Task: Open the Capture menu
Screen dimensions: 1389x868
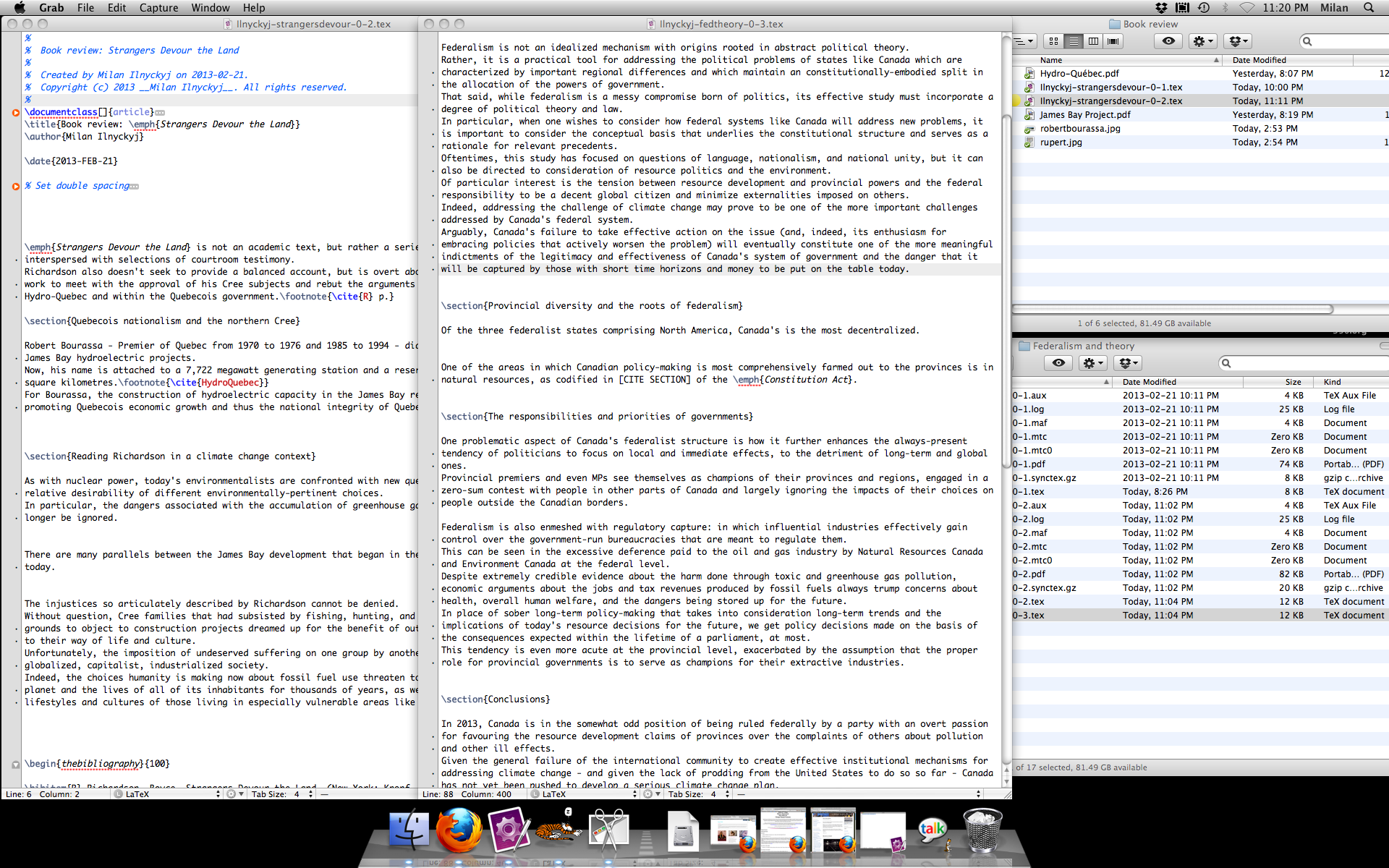Action: (x=158, y=7)
